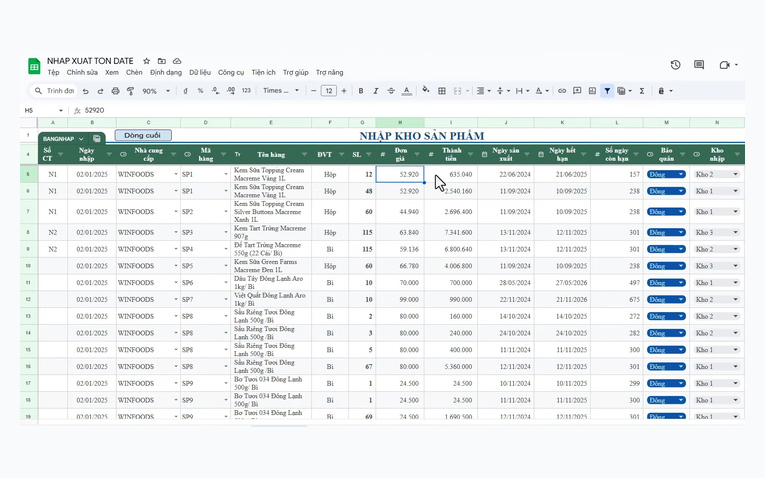Click the merge cells icon

point(457,91)
